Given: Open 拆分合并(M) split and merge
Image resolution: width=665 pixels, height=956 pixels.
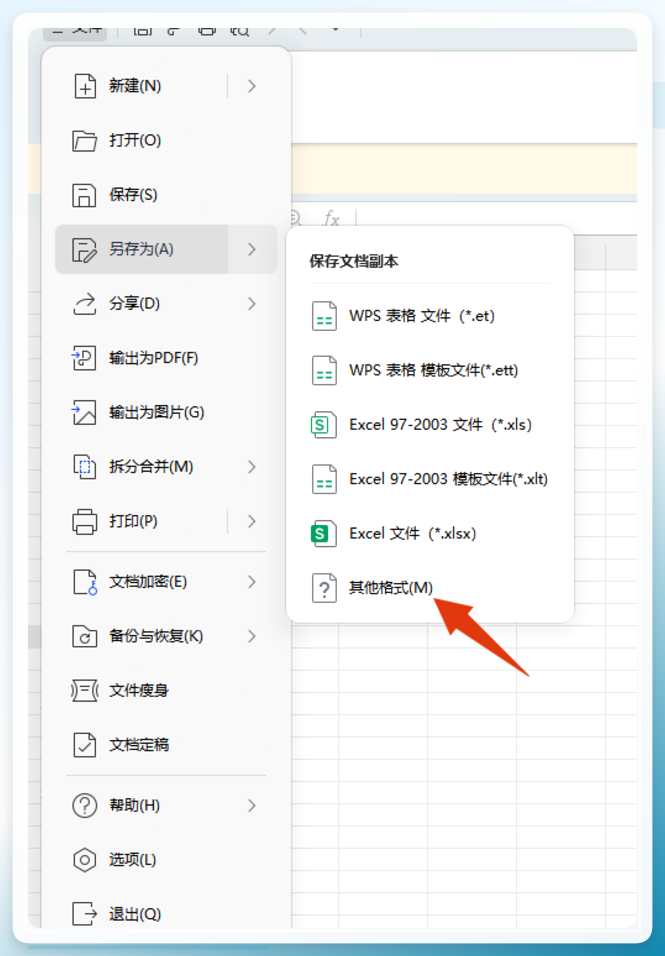Looking at the screenshot, I should click(166, 466).
